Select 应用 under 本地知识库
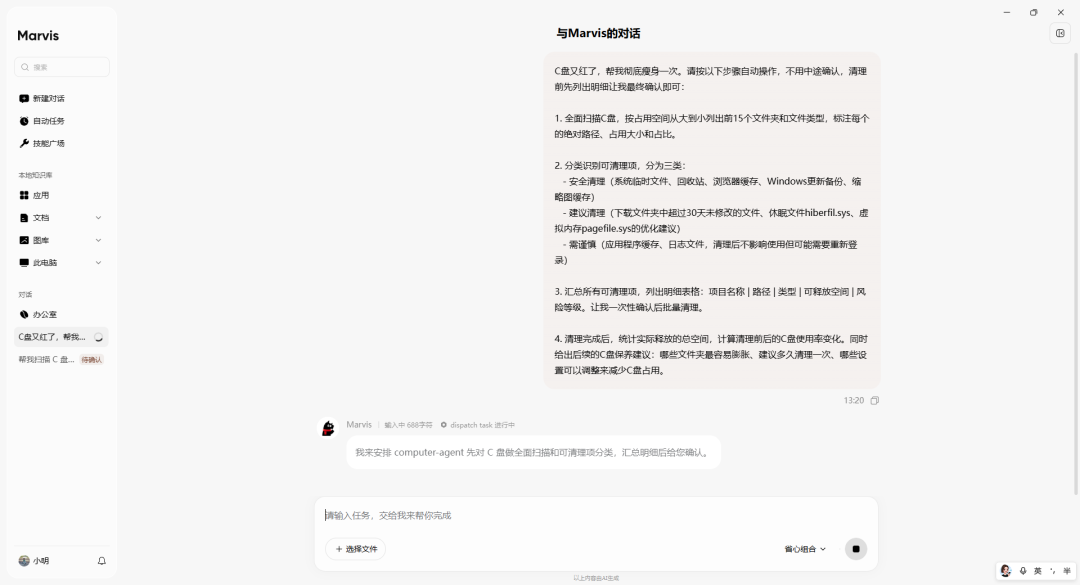 (61, 195)
